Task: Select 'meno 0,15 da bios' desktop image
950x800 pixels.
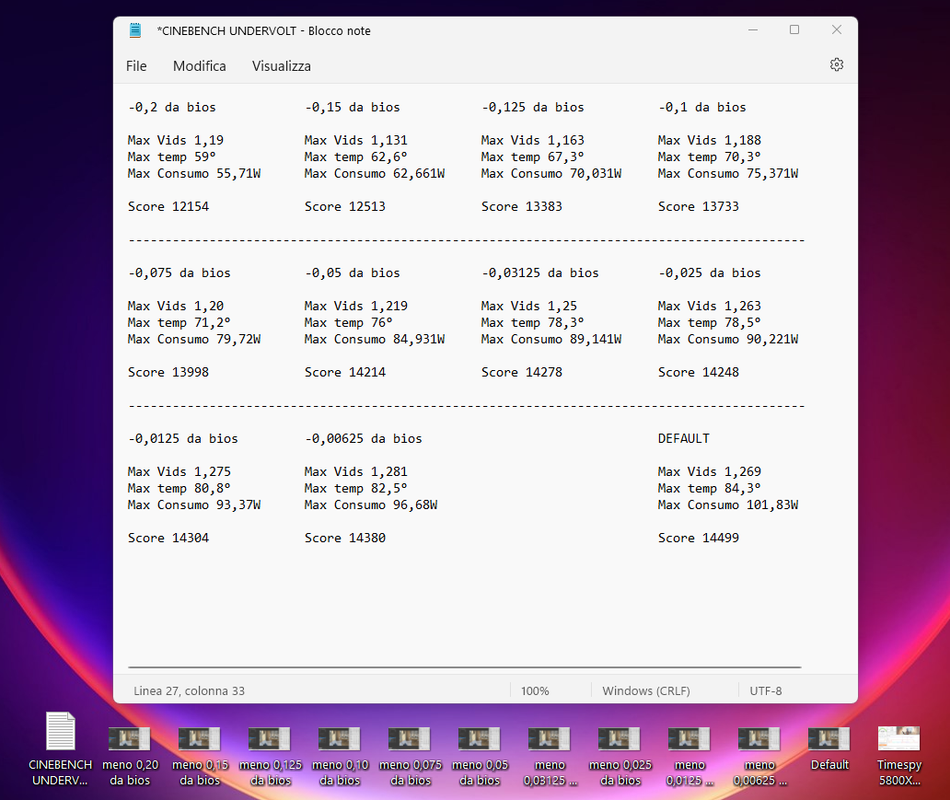Action: click(199, 756)
